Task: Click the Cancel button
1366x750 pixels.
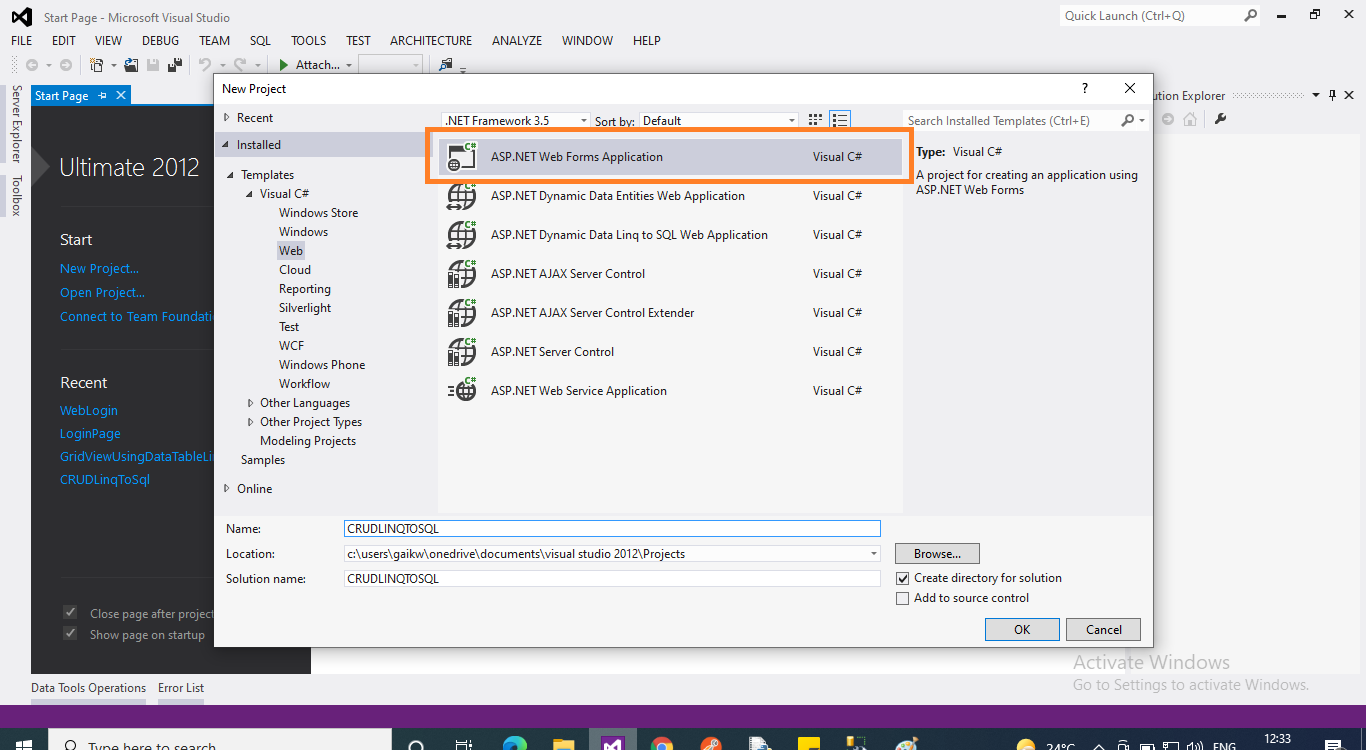Action: coord(1104,630)
